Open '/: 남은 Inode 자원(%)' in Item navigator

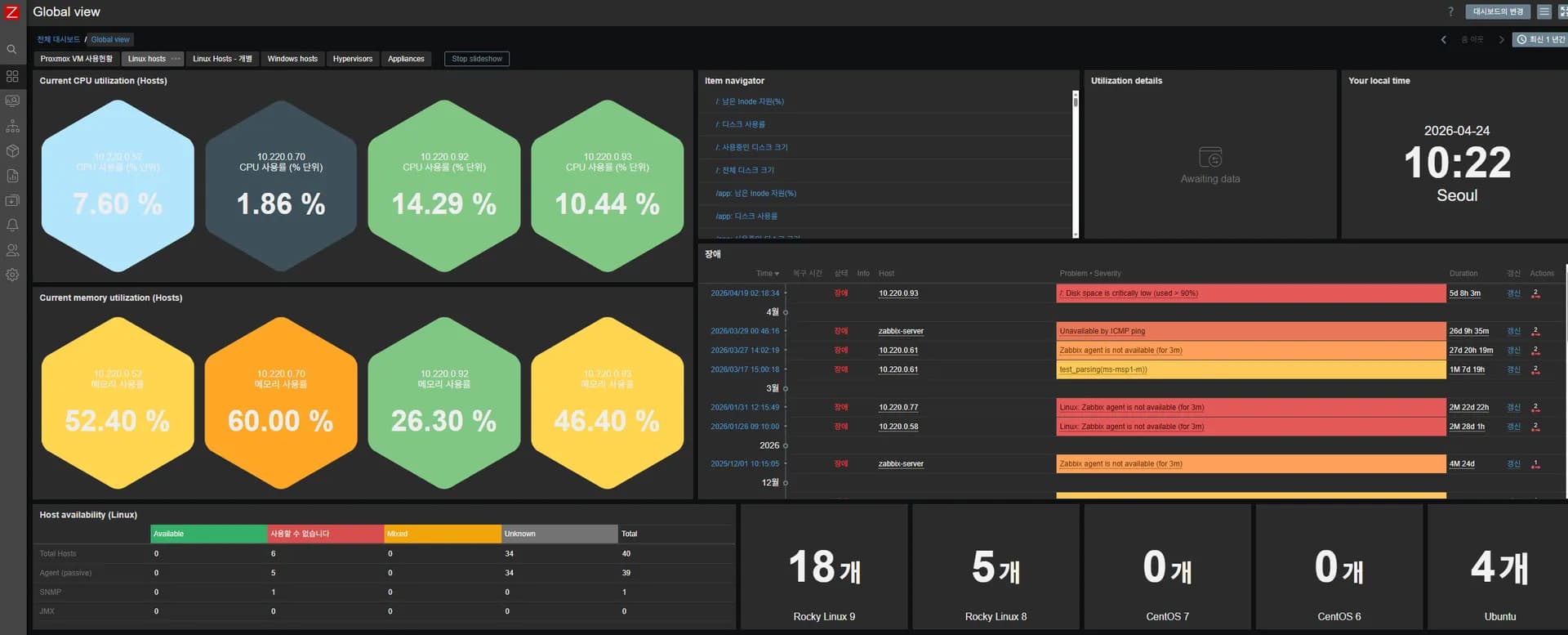[x=750, y=102]
